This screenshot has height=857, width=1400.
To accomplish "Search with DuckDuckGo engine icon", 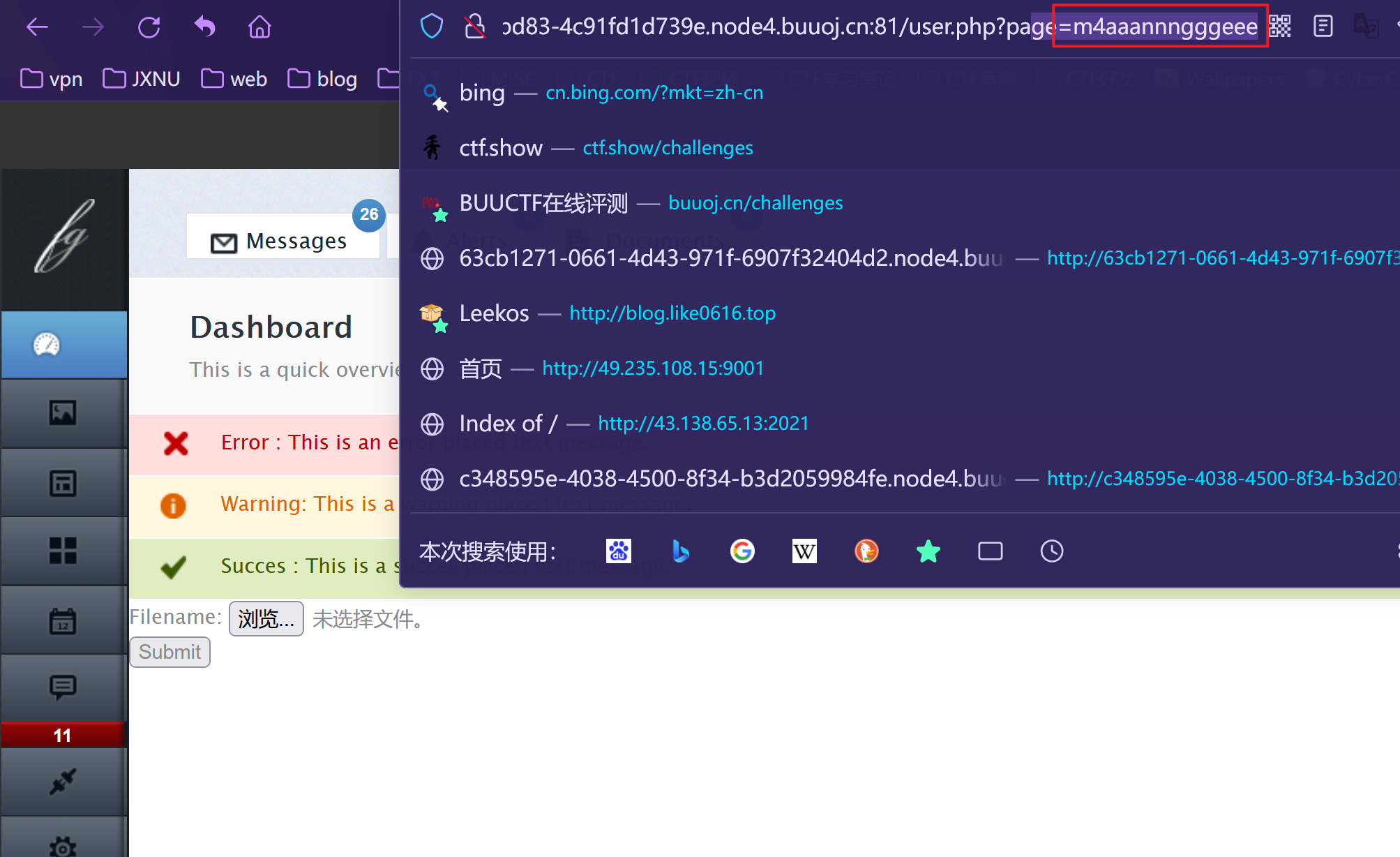I will (866, 551).
